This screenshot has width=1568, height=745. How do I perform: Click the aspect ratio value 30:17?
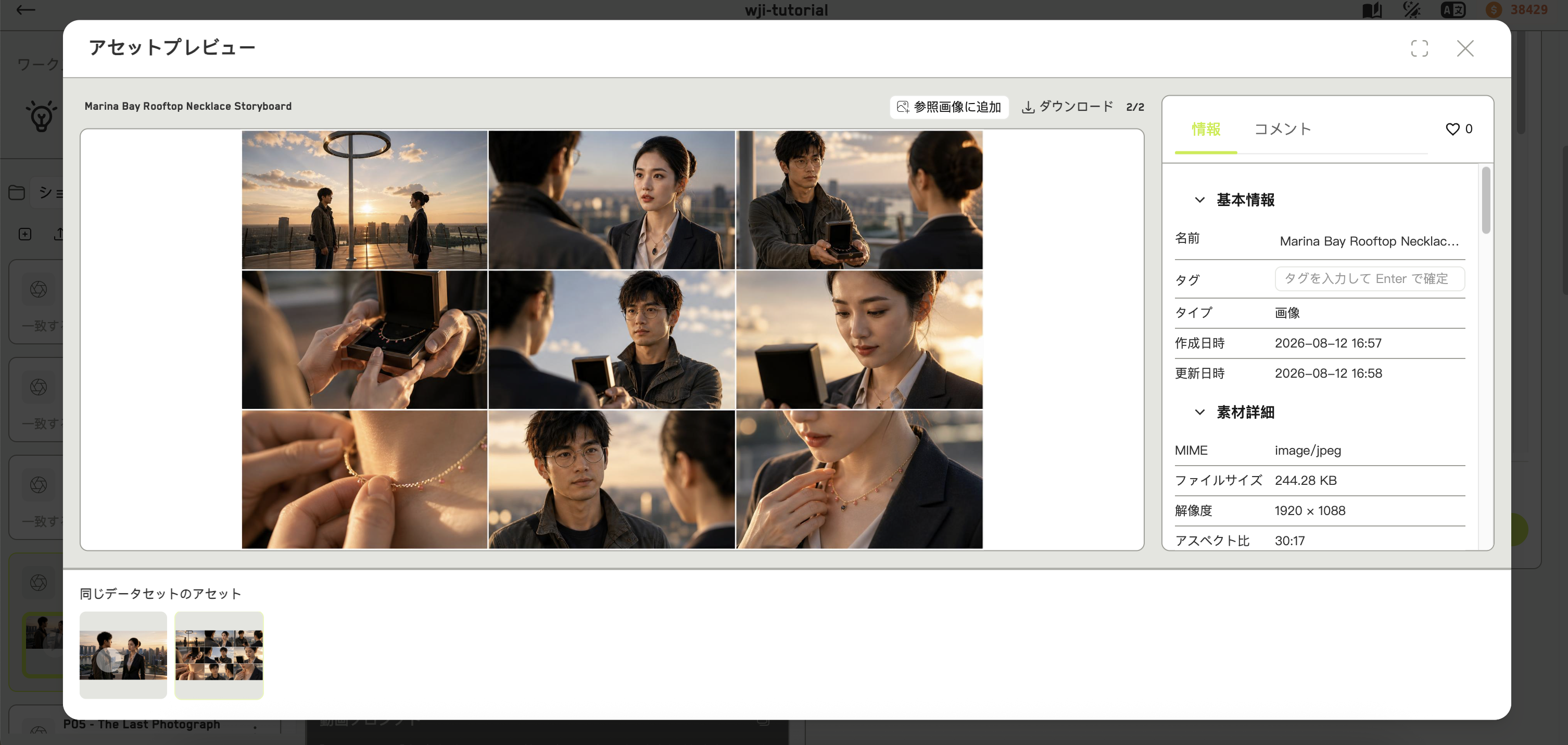coord(1289,541)
